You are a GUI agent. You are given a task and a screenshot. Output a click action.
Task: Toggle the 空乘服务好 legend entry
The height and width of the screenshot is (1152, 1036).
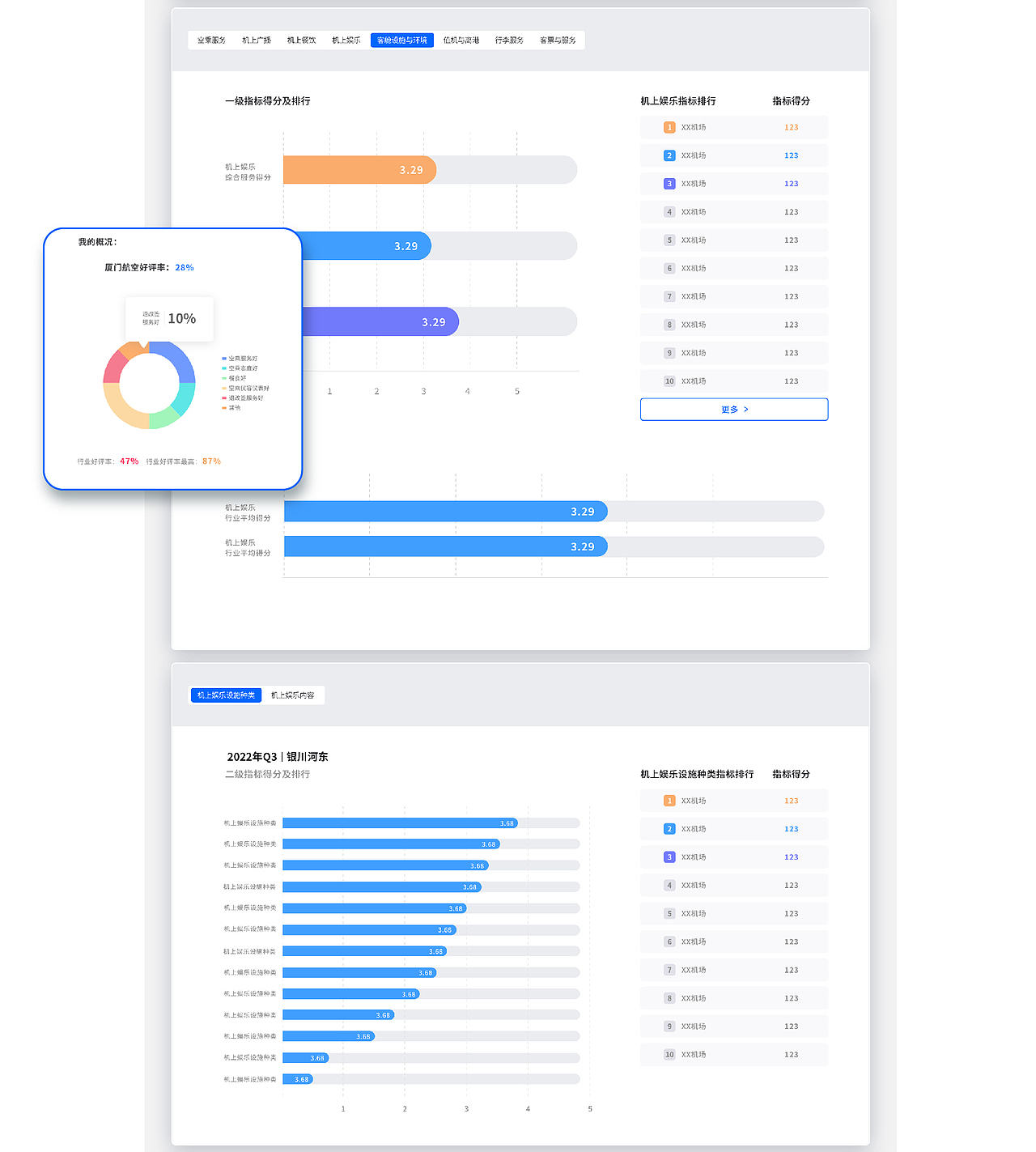pyautogui.click(x=240, y=359)
